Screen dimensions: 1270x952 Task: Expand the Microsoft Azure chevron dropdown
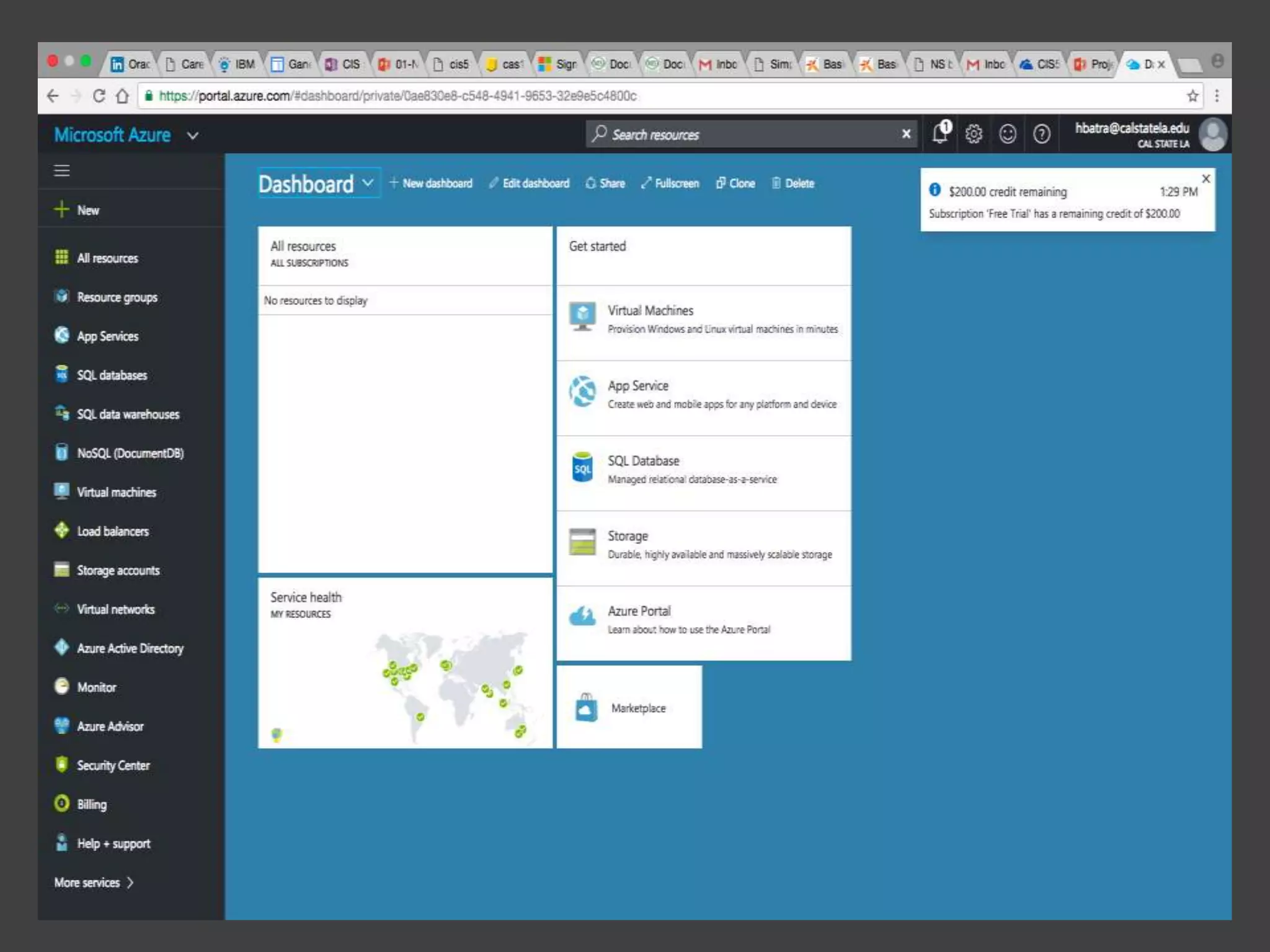coord(193,136)
